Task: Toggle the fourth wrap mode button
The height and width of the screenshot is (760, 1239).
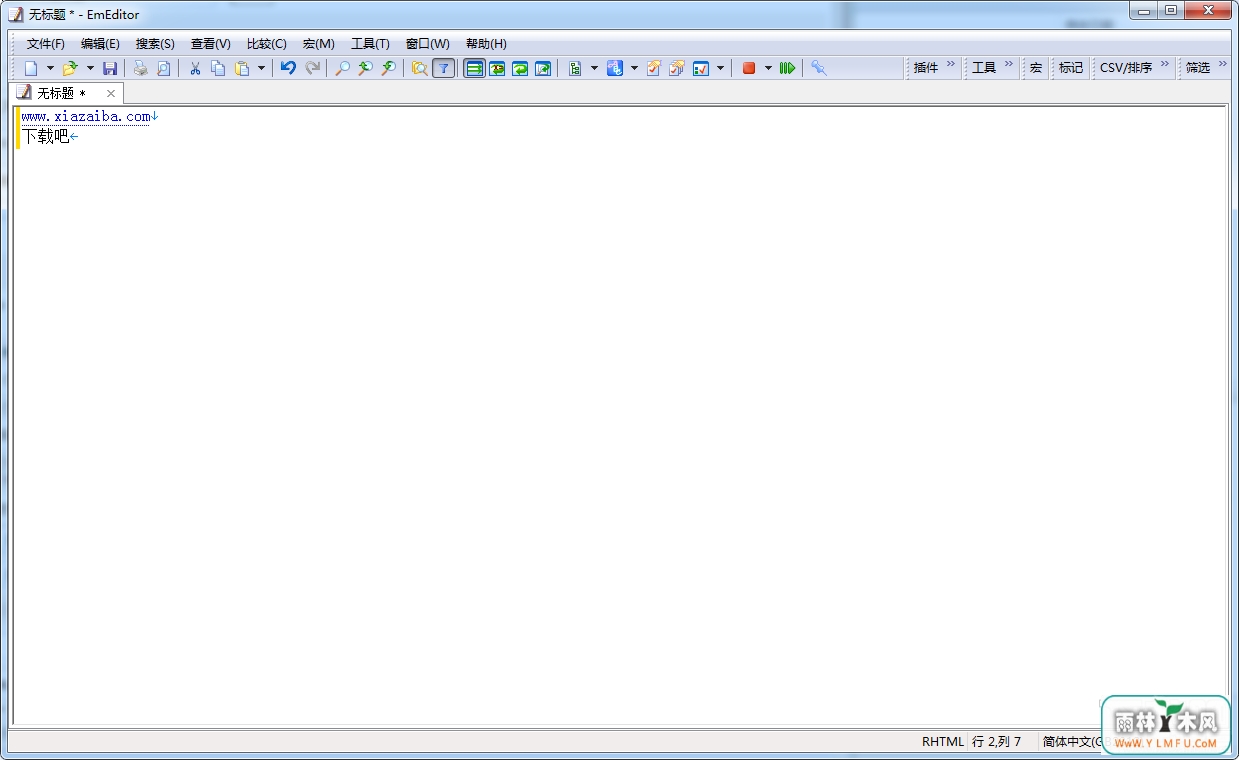Action: coord(543,68)
